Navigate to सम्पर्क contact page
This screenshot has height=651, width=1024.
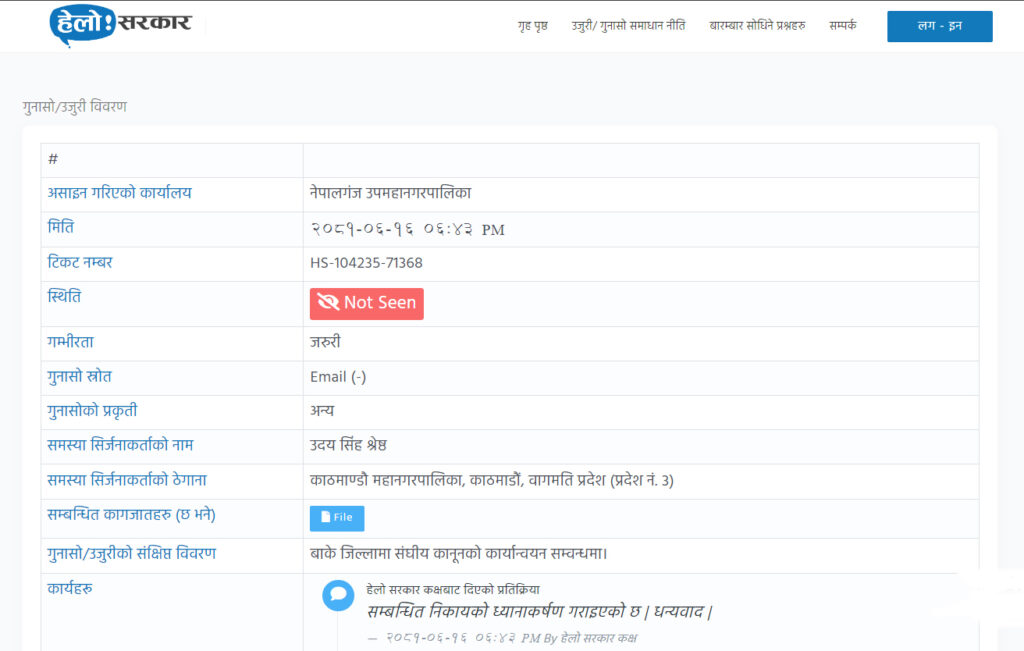click(843, 26)
